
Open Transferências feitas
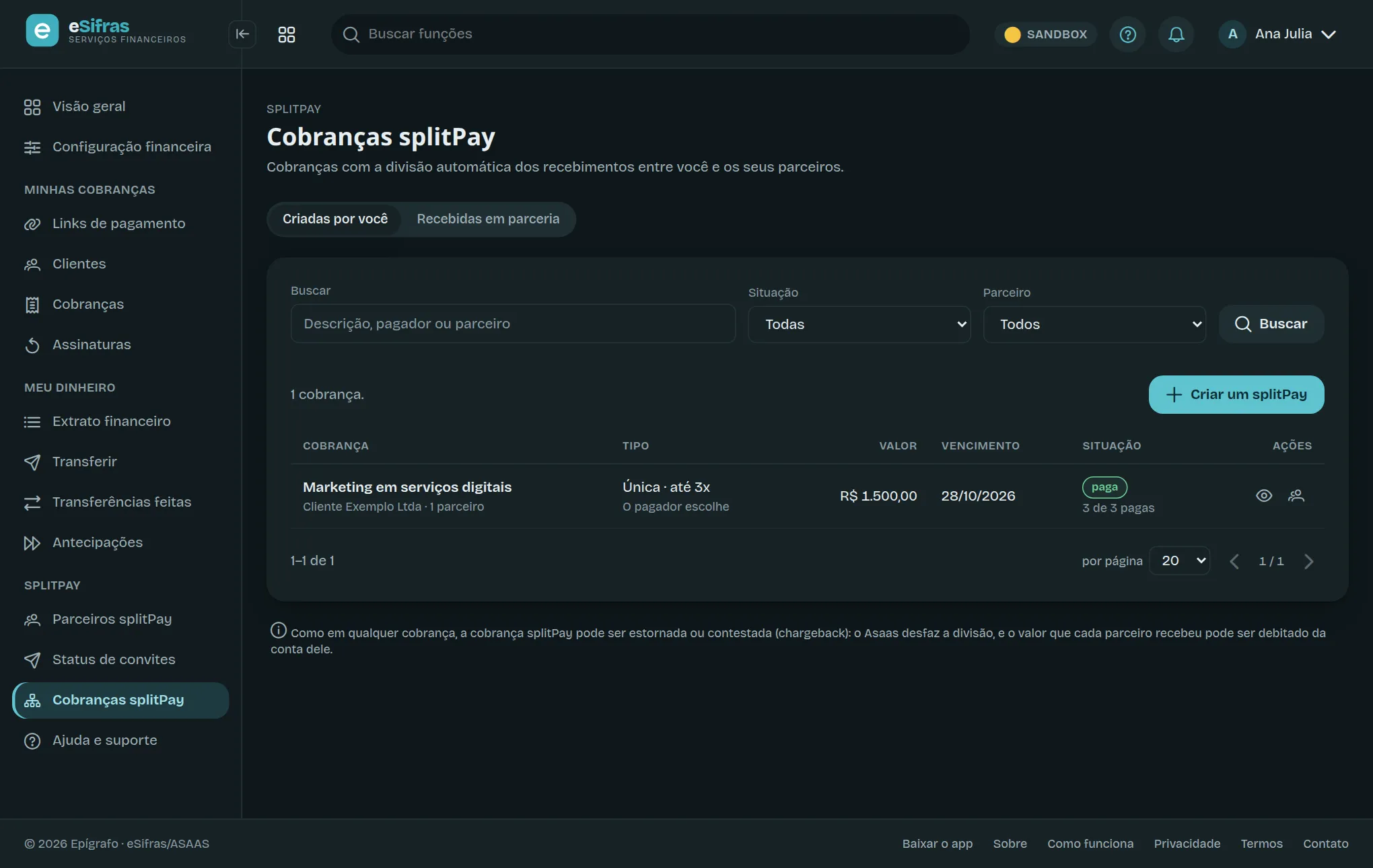pos(121,502)
